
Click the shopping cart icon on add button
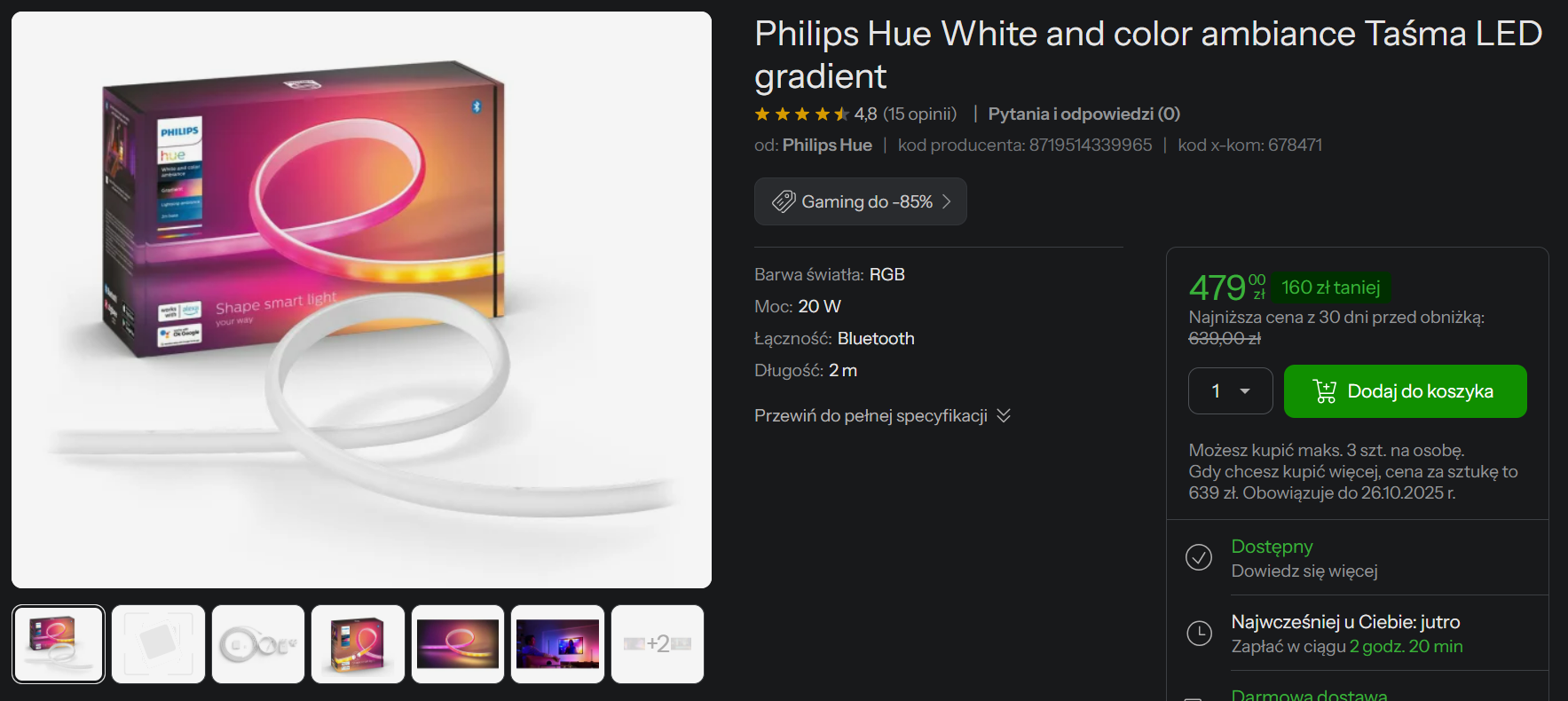tap(1325, 391)
